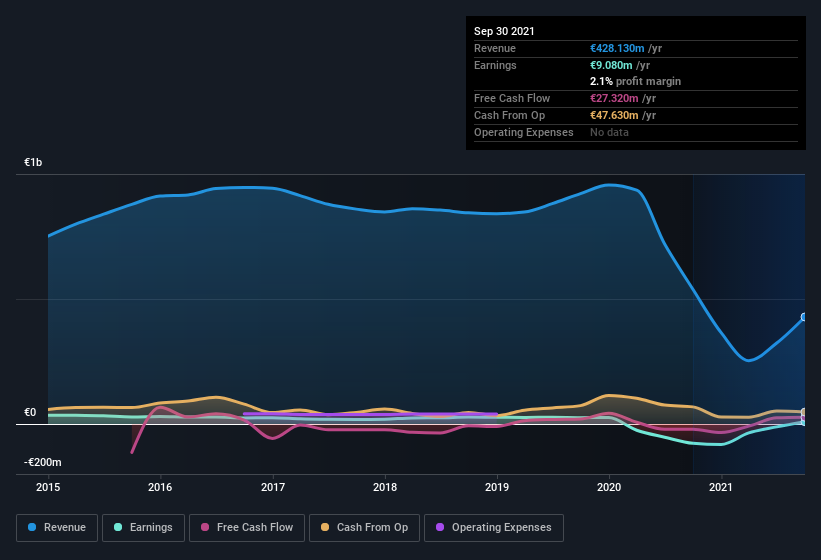Select the 2017 x-axis label
This screenshot has height=560, width=821.
273,487
